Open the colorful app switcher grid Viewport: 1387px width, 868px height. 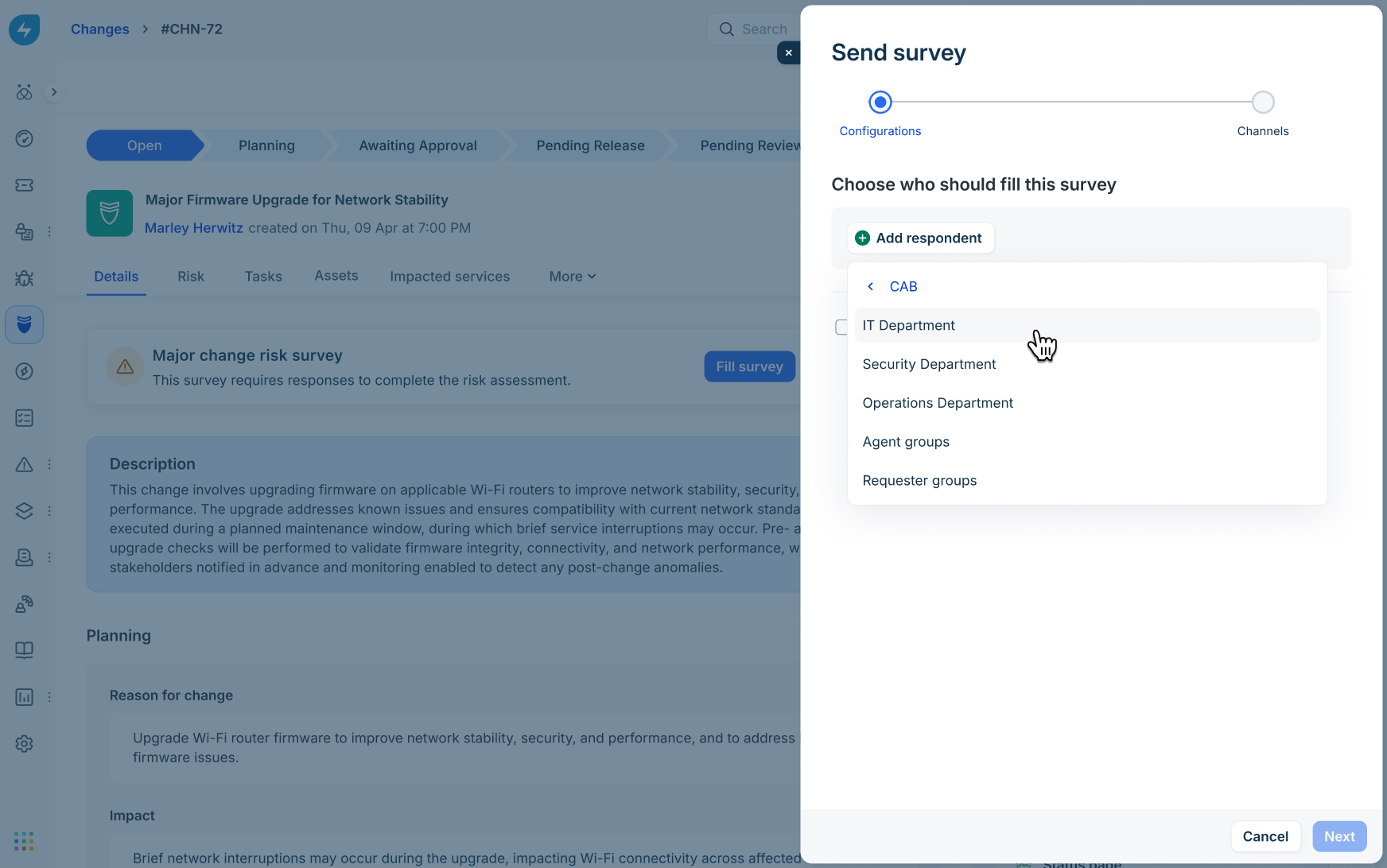pyautogui.click(x=24, y=841)
